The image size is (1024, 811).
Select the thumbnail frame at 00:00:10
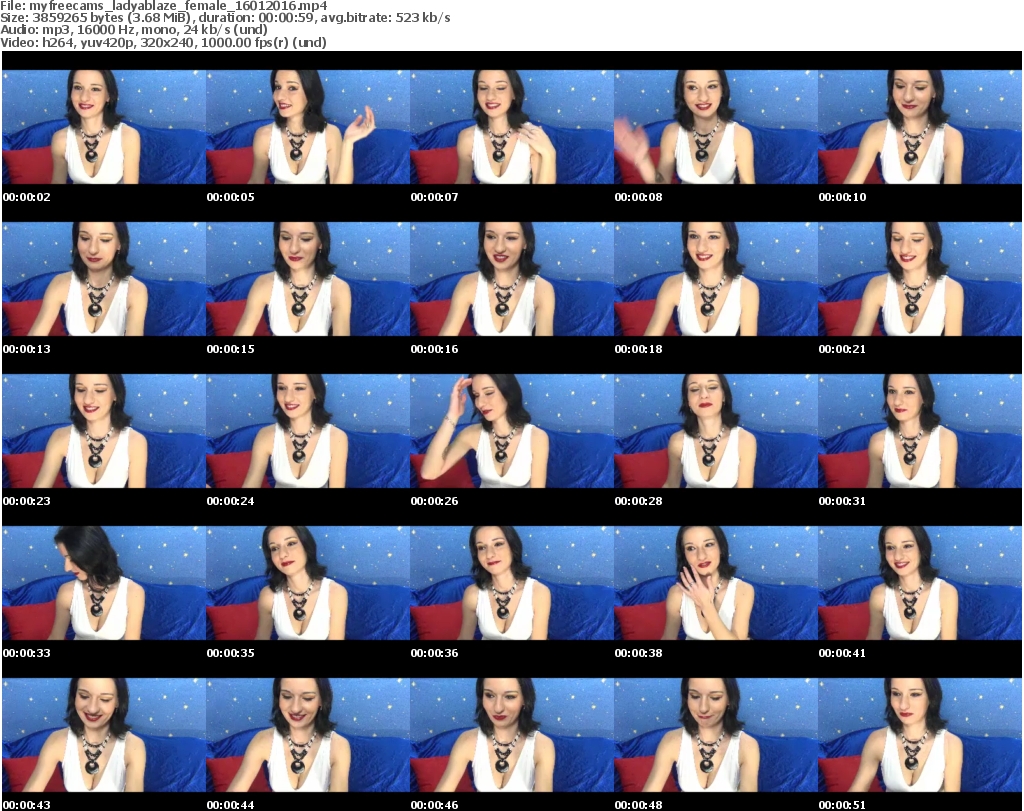tap(920, 127)
